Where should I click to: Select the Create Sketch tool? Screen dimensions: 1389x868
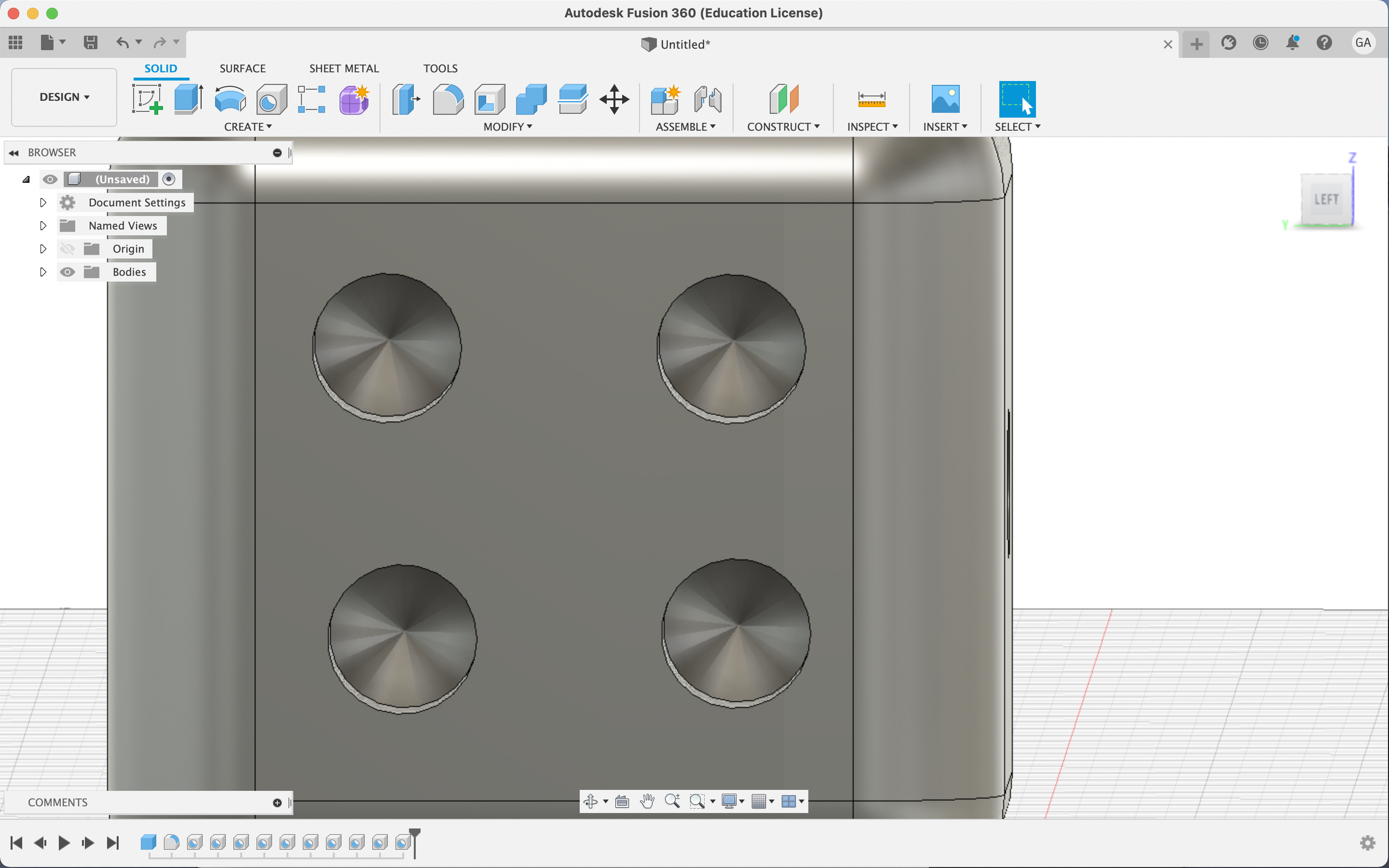[x=148, y=100]
